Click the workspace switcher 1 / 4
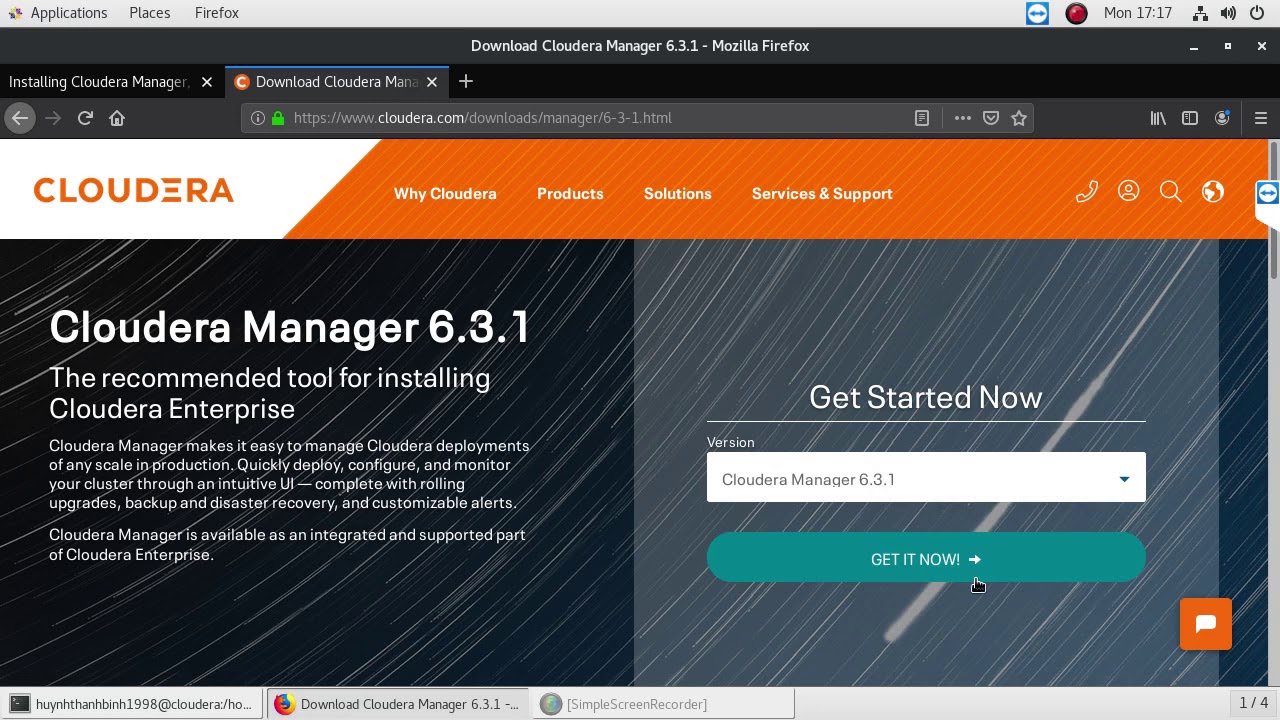The image size is (1280, 720). tap(1253, 703)
